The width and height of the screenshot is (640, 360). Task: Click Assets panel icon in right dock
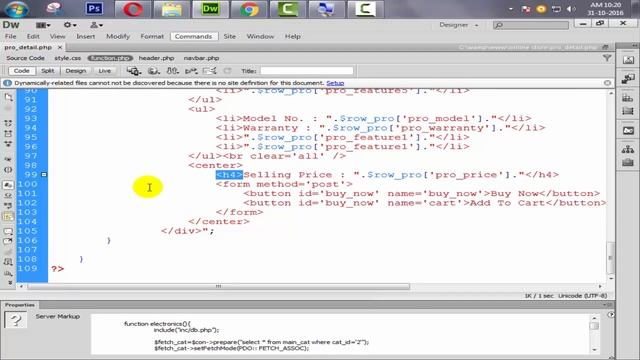click(x=628, y=162)
